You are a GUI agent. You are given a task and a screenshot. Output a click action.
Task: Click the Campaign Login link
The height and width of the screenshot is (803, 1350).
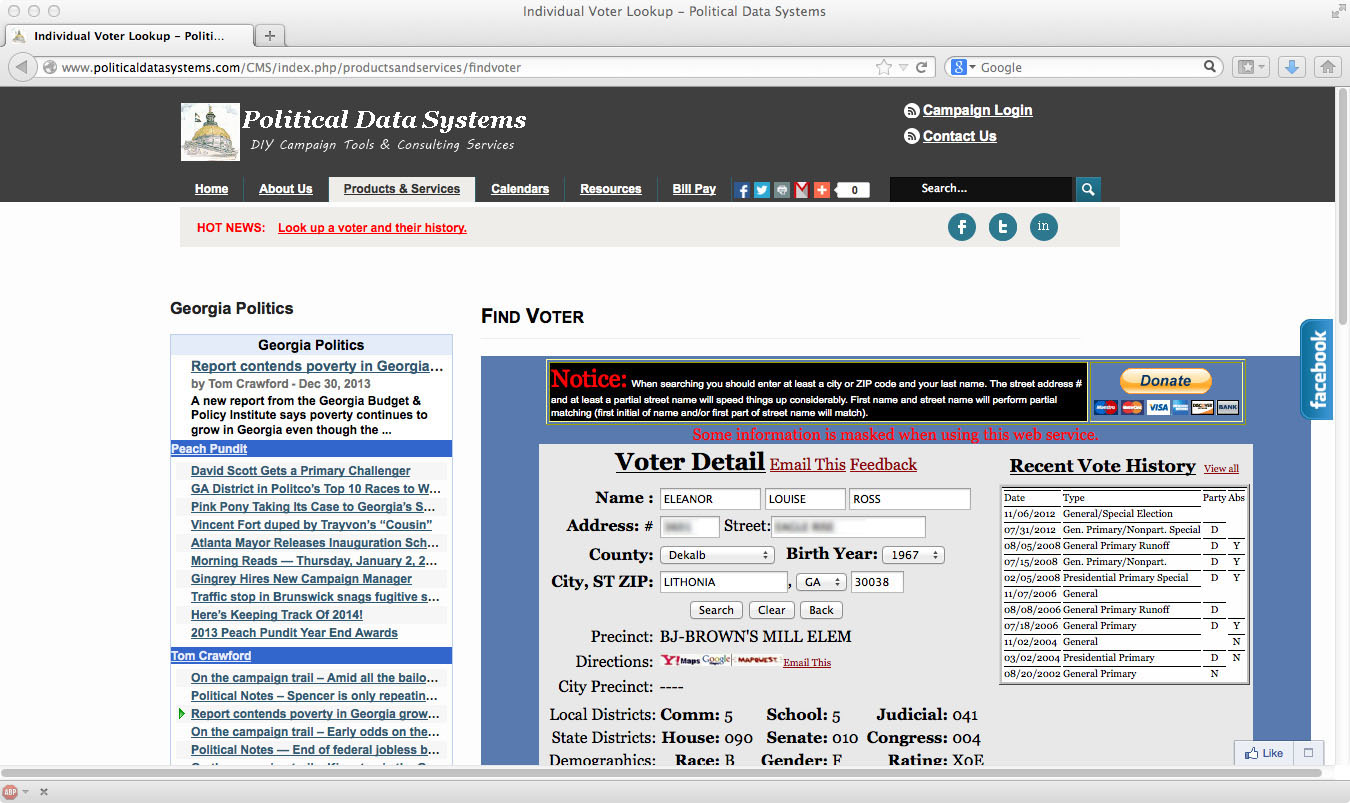tap(977, 110)
